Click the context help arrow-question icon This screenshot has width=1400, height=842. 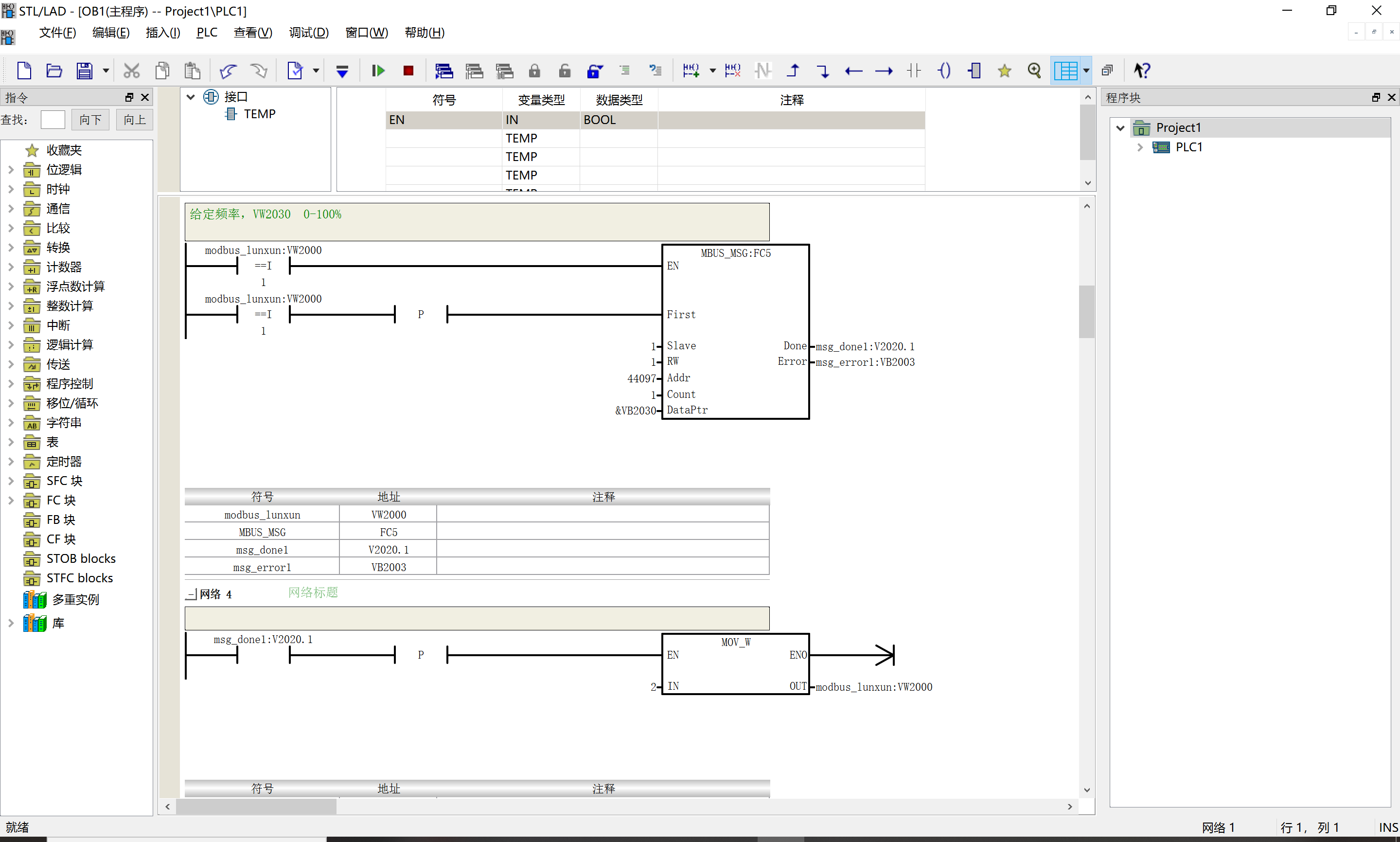click(x=1142, y=71)
